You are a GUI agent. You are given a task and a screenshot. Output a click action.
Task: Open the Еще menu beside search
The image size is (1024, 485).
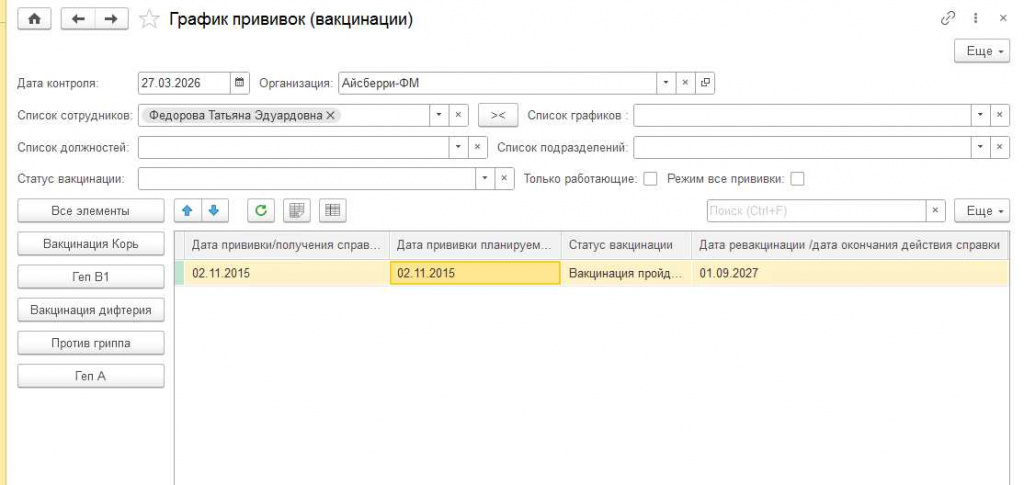[x=982, y=210]
